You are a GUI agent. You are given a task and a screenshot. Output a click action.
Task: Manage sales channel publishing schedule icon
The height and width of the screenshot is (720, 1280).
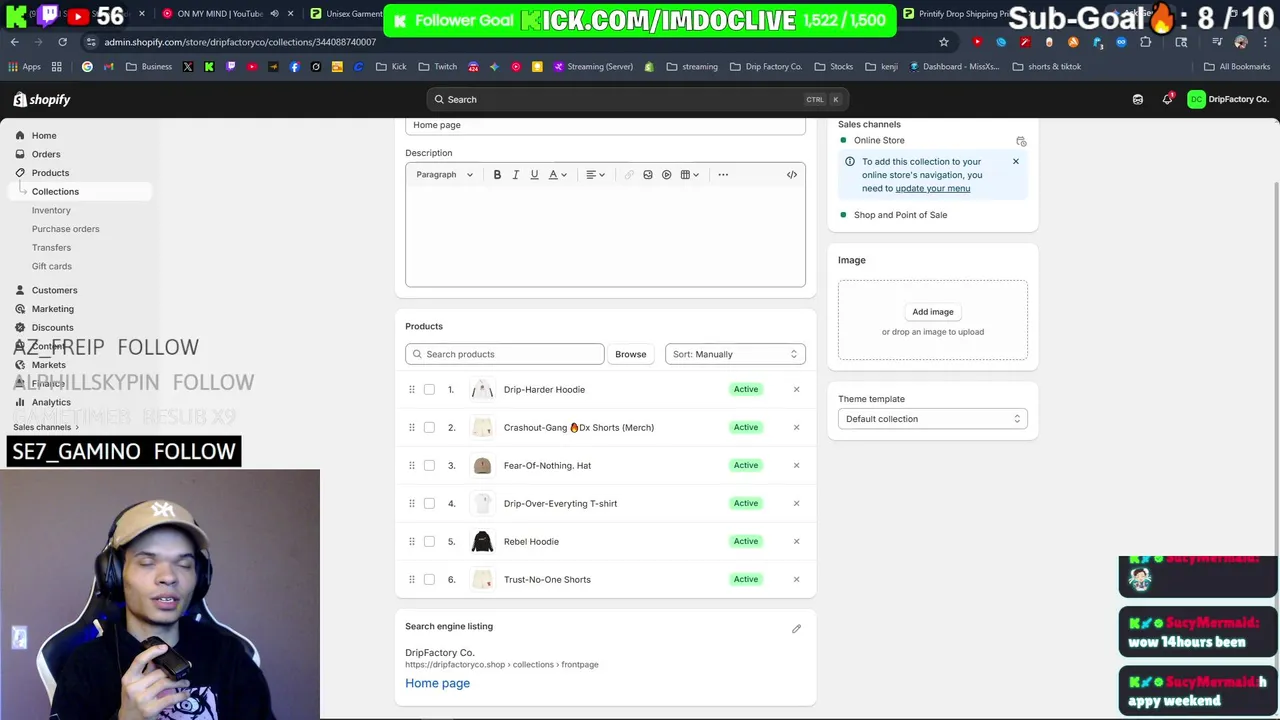click(x=1021, y=141)
